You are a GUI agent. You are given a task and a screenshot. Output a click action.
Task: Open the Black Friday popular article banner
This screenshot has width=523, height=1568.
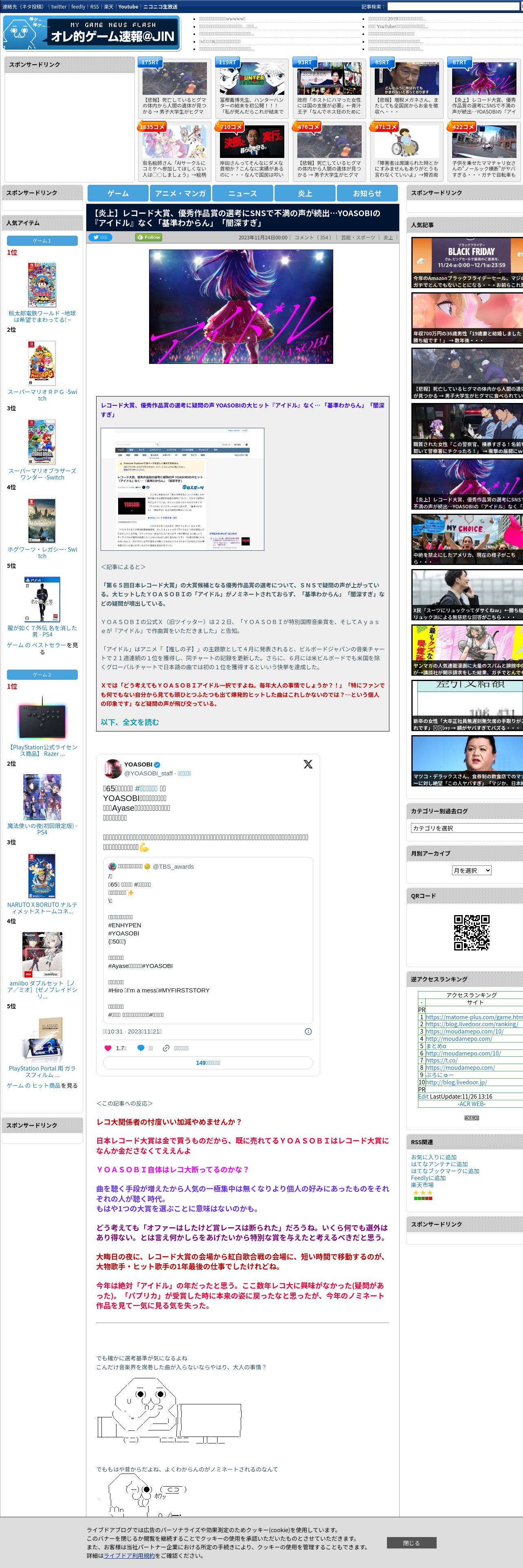[x=467, y=262]
